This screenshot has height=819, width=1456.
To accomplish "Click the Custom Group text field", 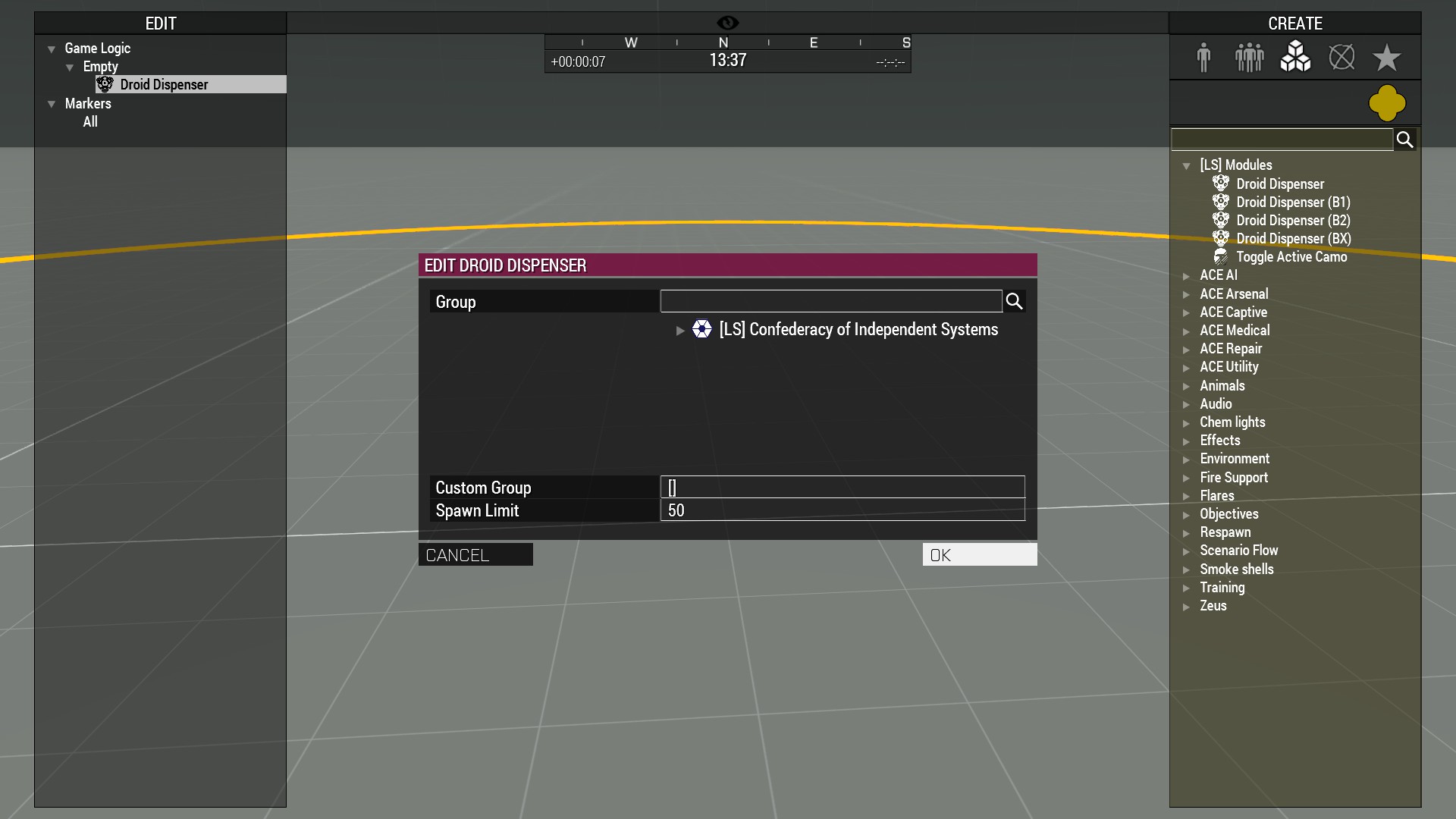I will (x=843, y=487).
